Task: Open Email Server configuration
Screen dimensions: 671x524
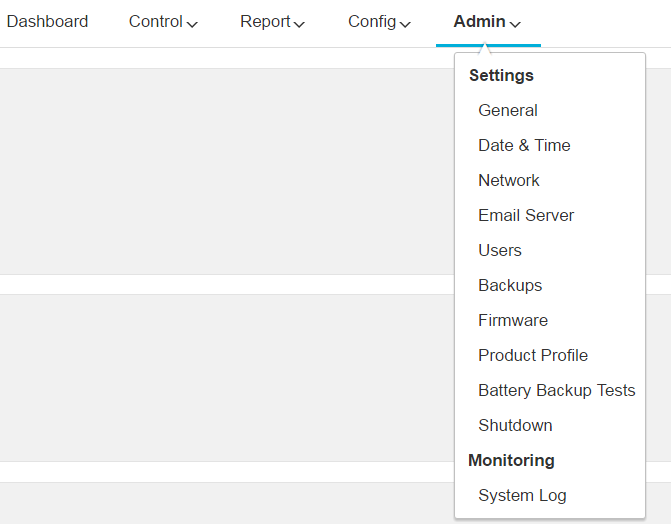Action: (x=526, y=216)
